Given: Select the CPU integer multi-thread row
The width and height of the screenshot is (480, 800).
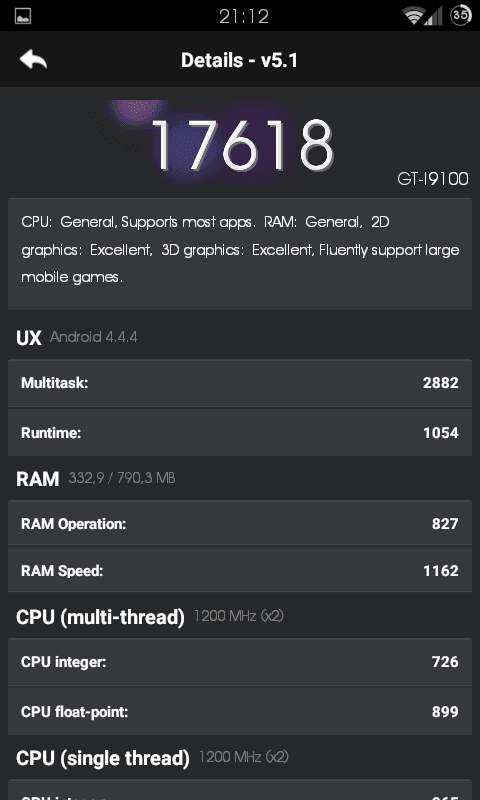Looking at the screenshot, I should (x=240, y=662).
